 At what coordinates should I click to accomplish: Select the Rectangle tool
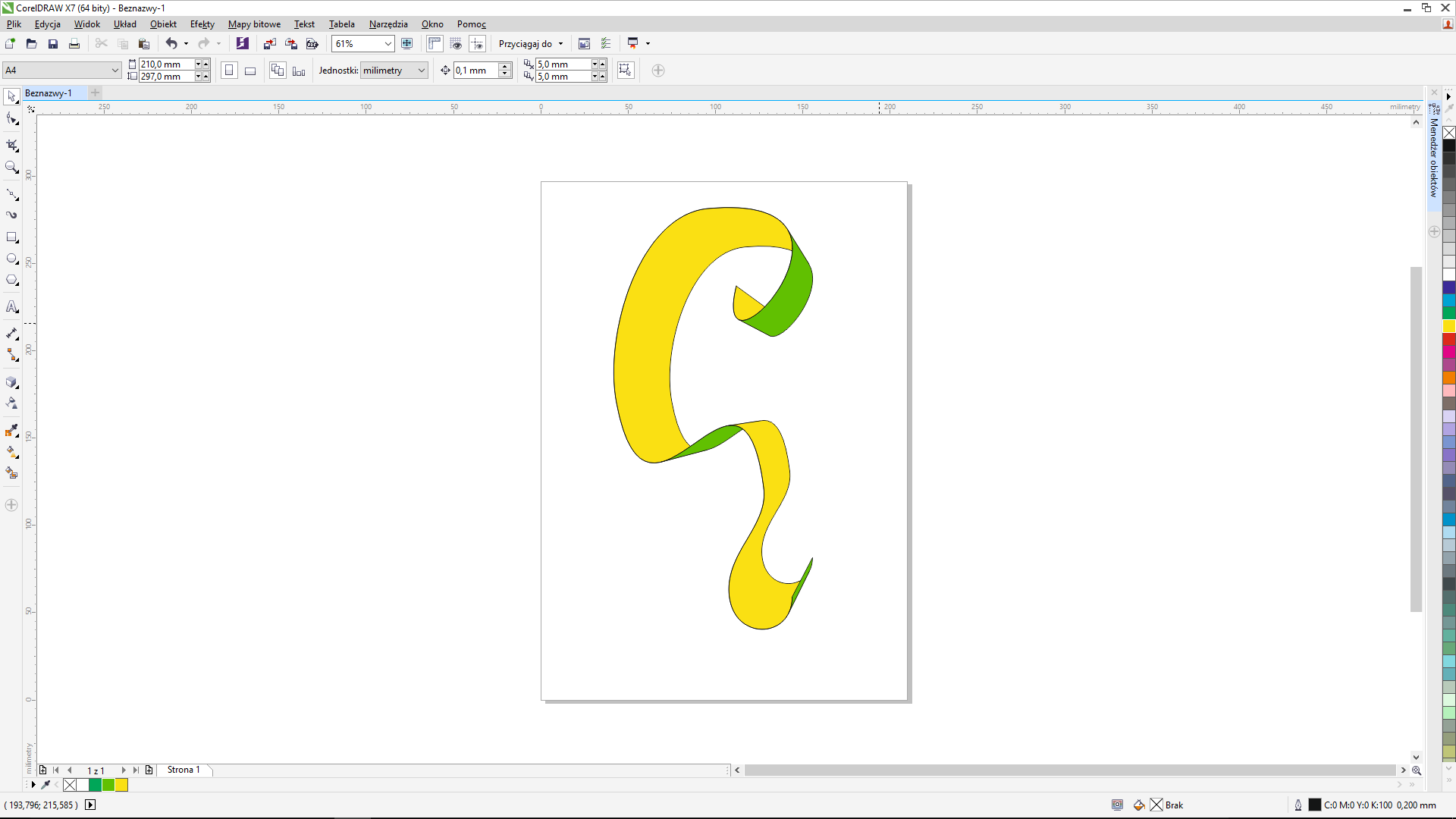pyautogui.click(x=11, y=237)
